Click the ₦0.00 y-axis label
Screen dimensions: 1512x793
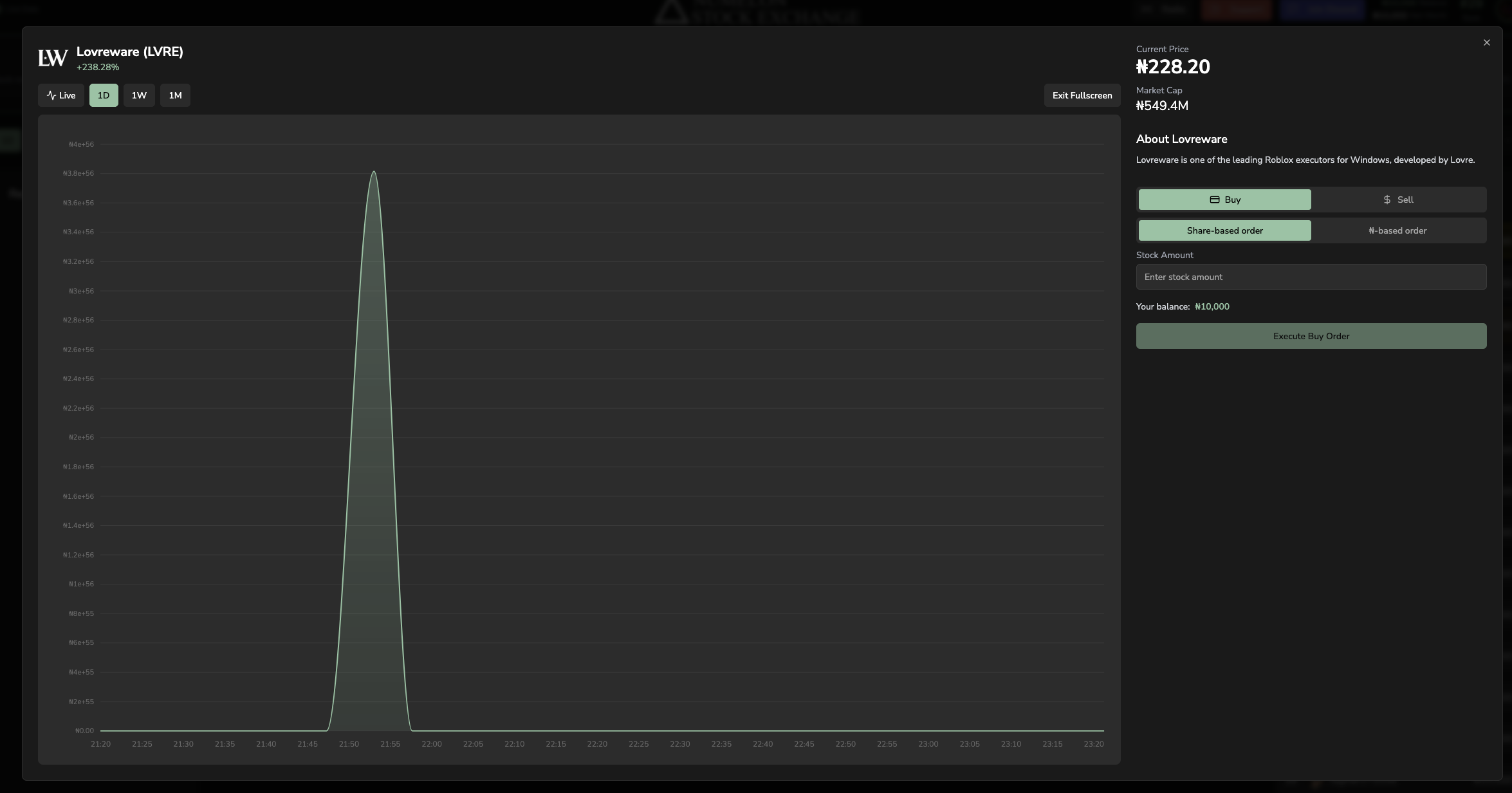[x=84, y=731]
